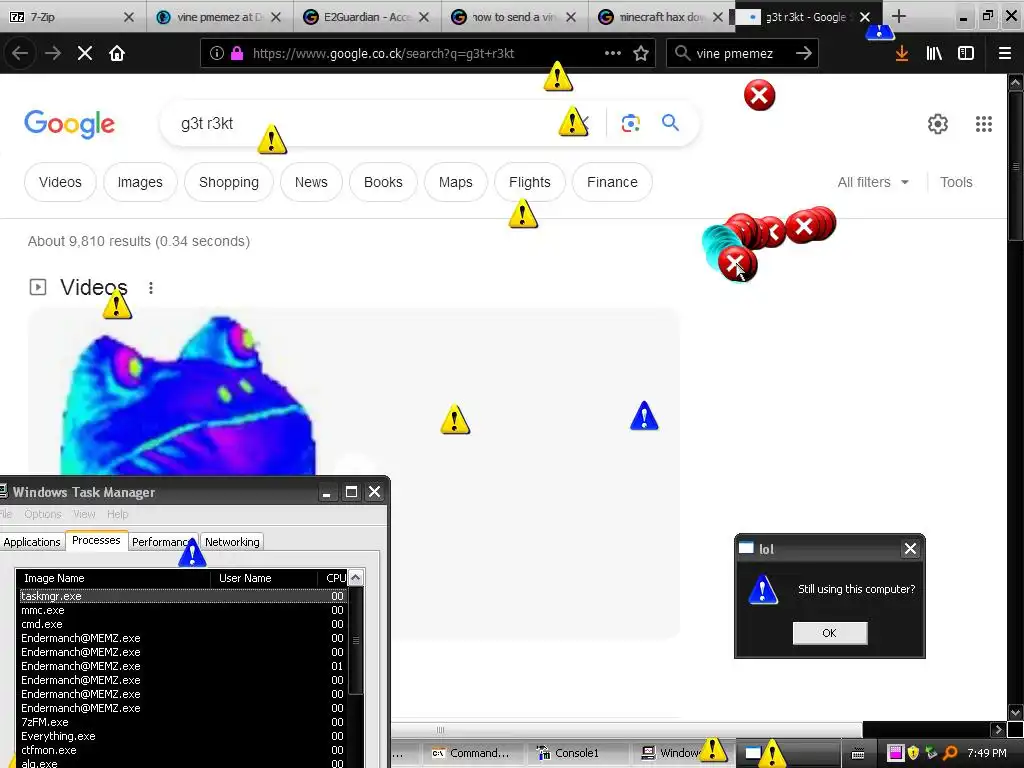
Task: Open a new tab with plus button
Action: tap(899, 16)
